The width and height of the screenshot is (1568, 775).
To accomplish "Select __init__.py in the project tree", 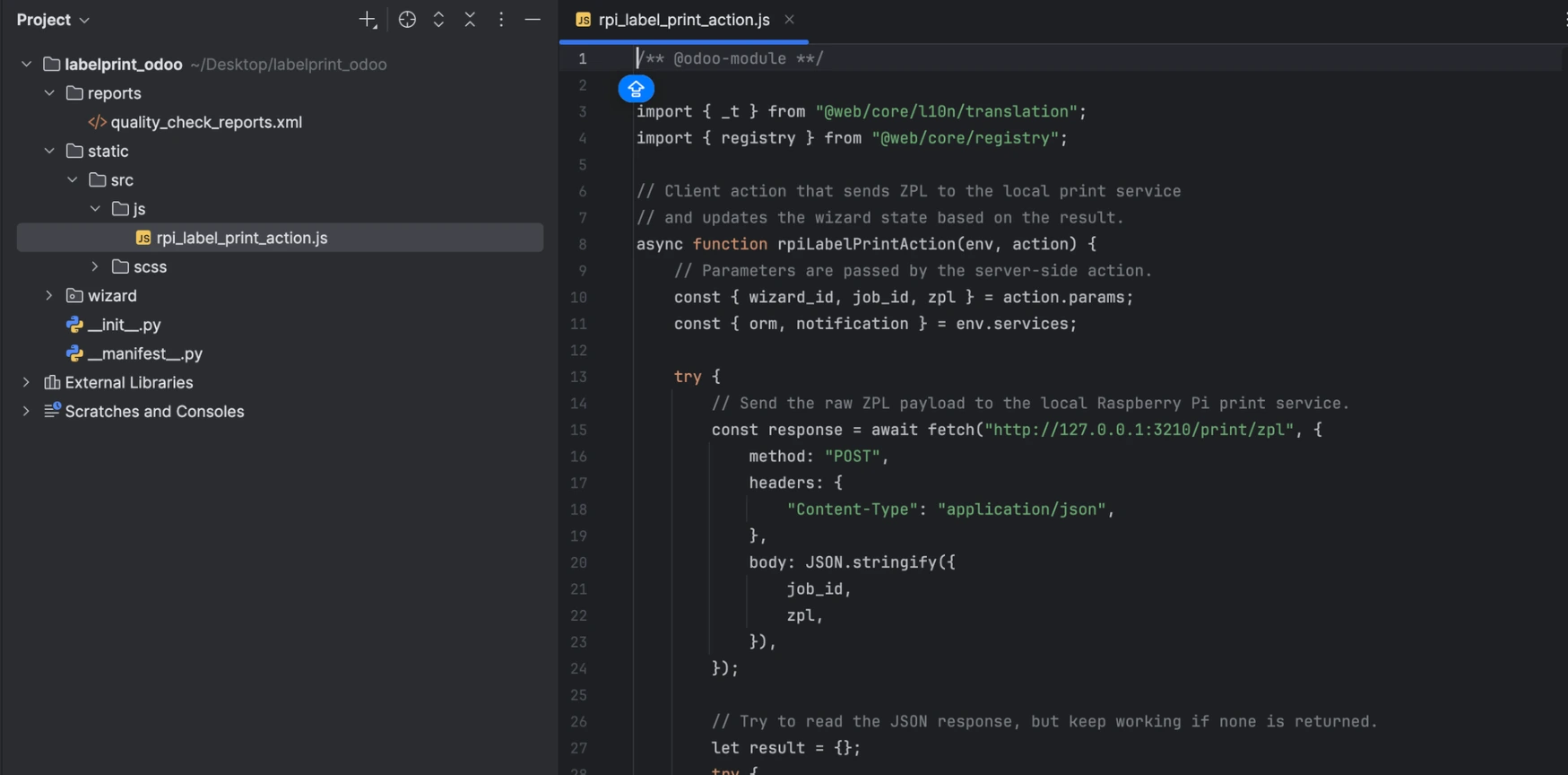I will 124,325.
